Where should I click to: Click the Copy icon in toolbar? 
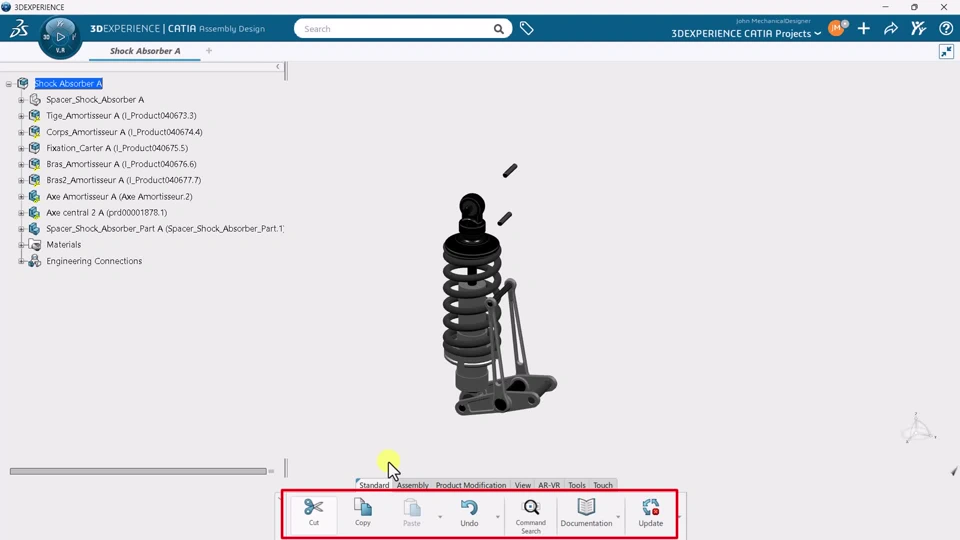coord(362,508)
